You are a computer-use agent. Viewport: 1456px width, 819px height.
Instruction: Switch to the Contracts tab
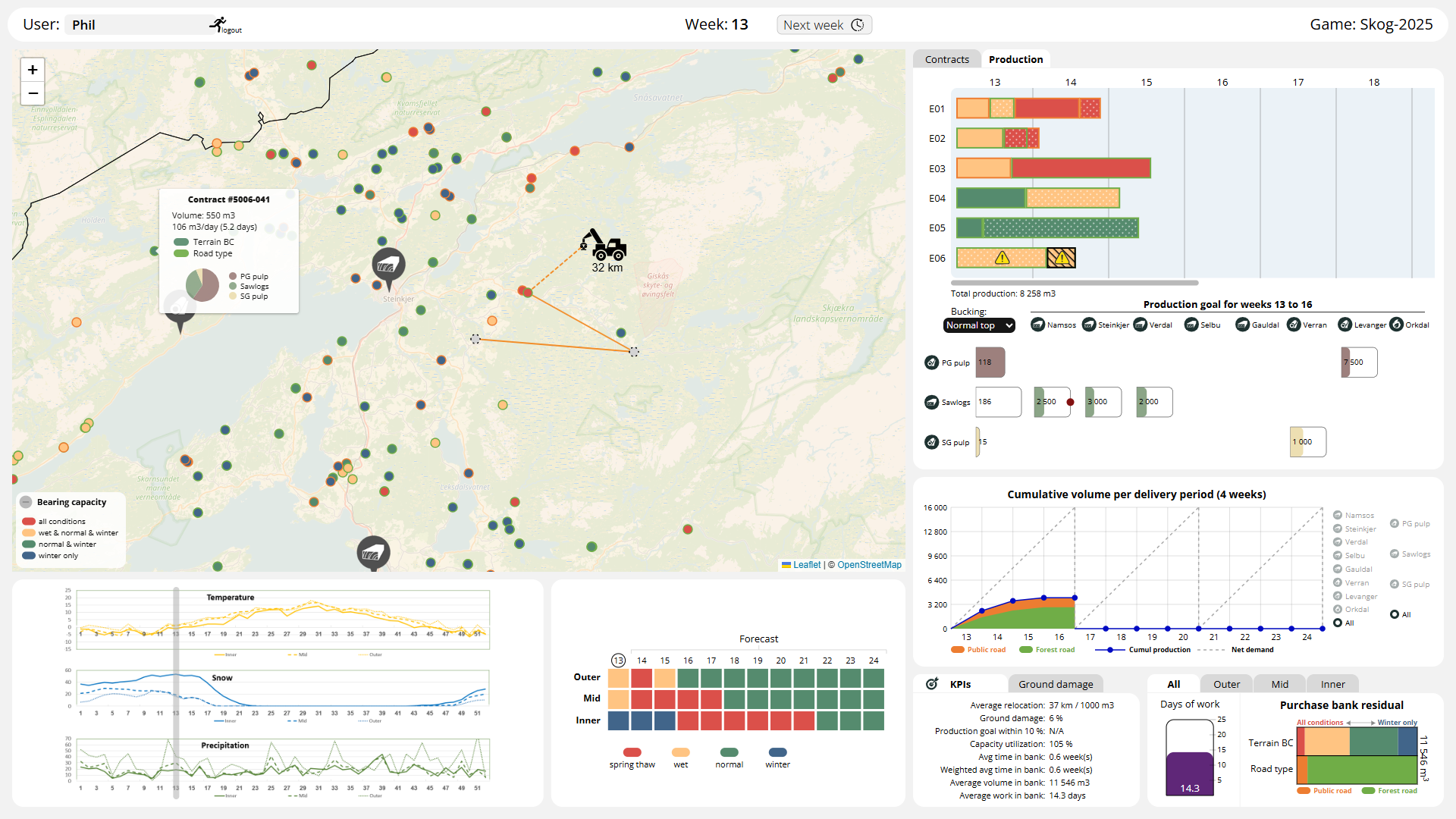946,59
